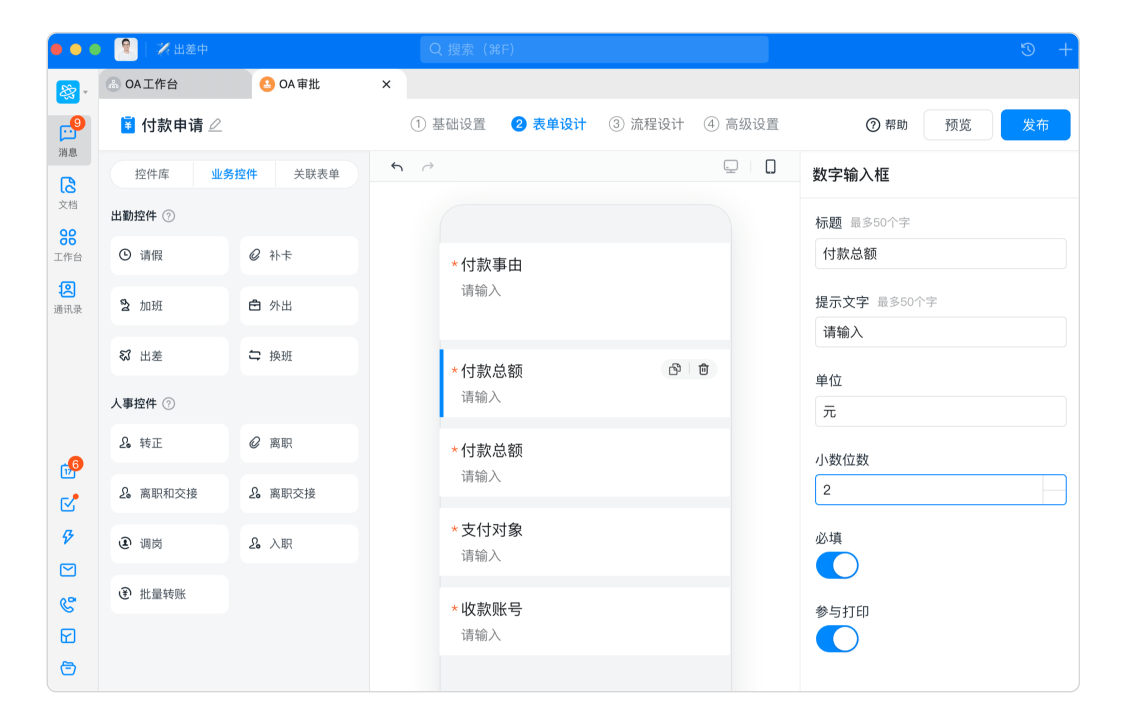This screenshot has width=1125, height=726.
Task: Click the undo arrow in canvas toolbar
Action: (397, 167)
